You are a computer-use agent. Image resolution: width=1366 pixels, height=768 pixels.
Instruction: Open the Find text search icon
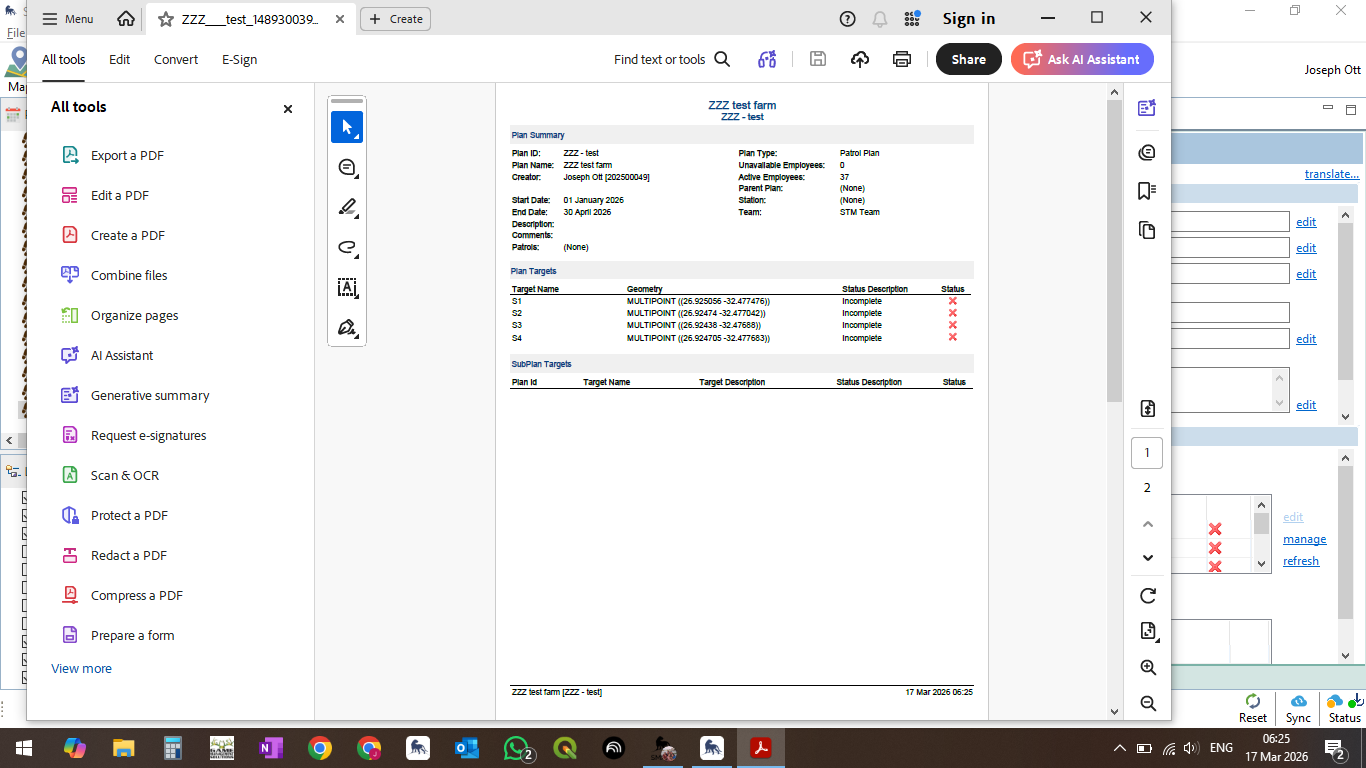[722, 59]
